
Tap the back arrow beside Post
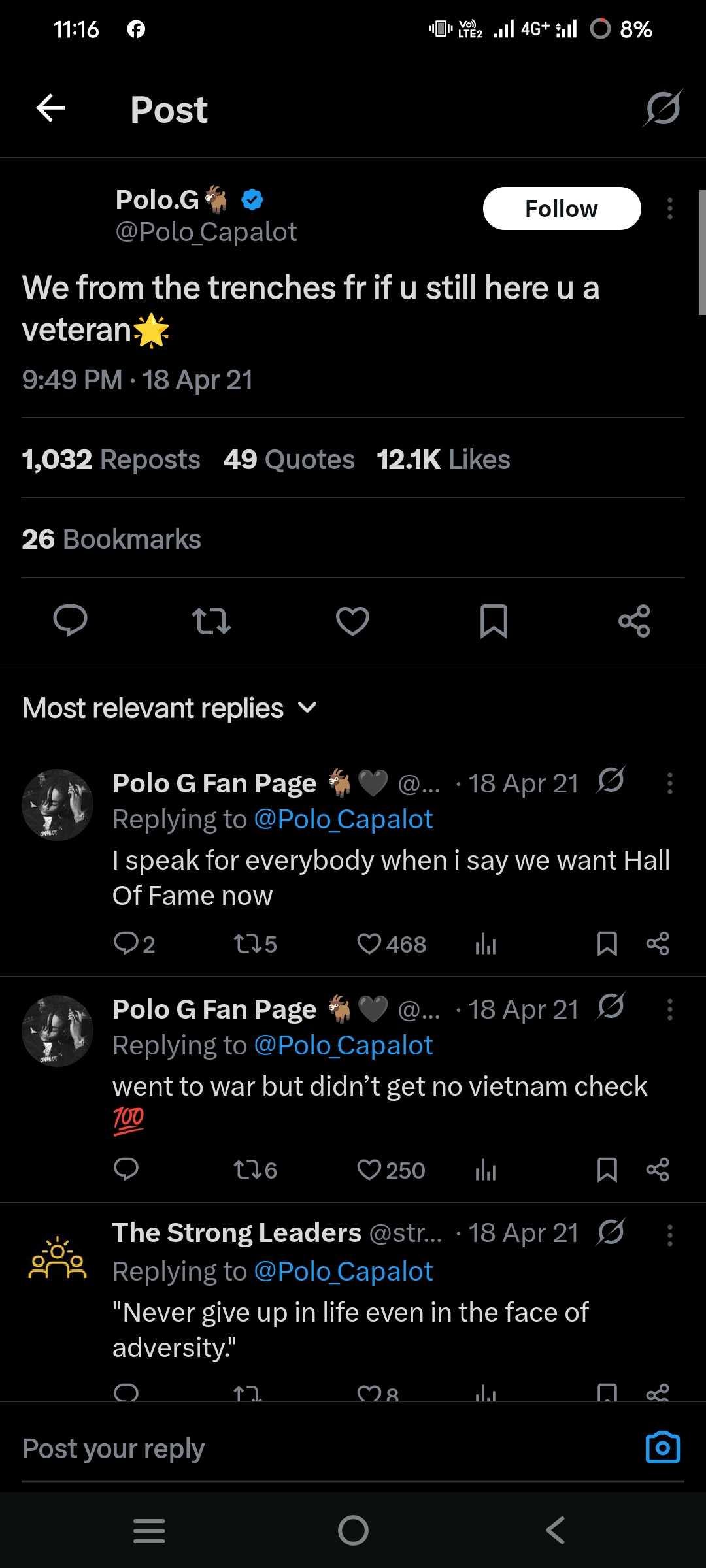click(x=50, y=108)
